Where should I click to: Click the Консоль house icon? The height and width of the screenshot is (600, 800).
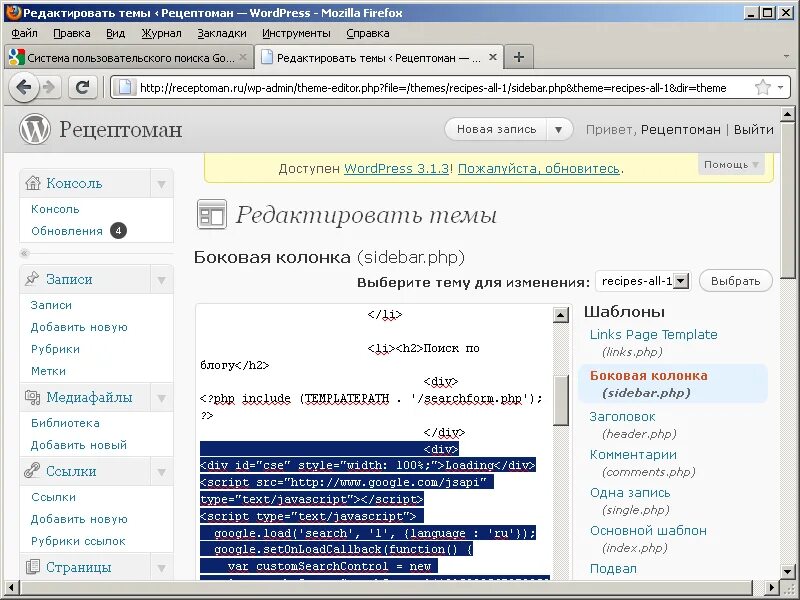tap(33, 183)
